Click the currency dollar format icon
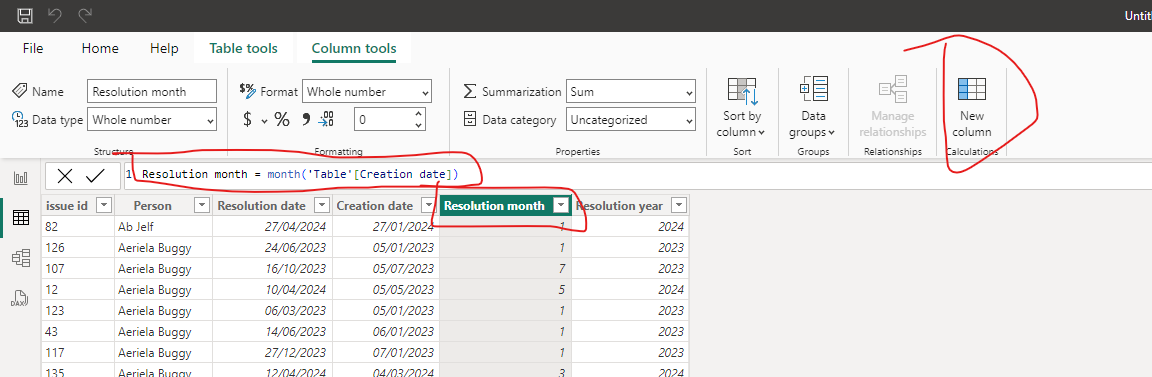 pos(248,119)
